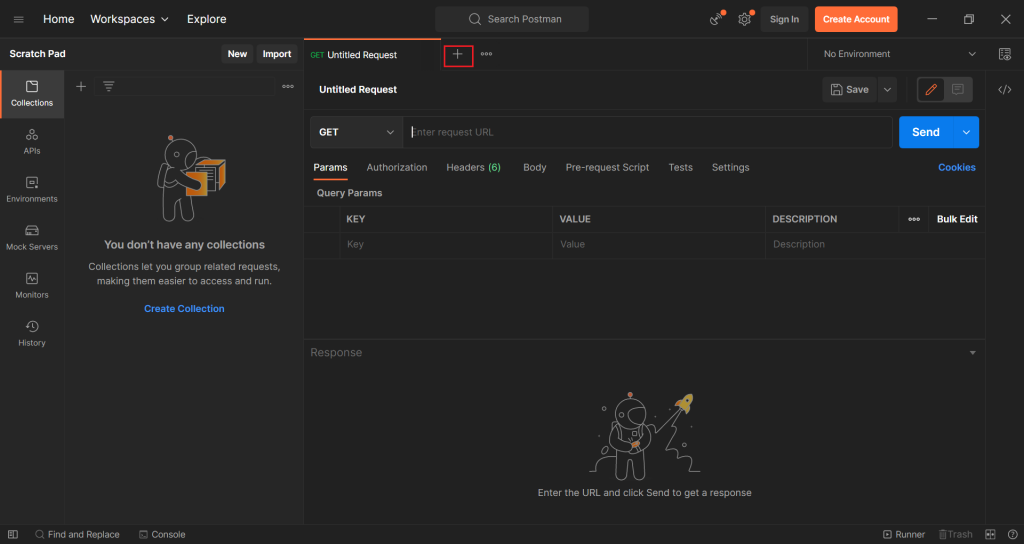Click the Sign In button
The image size is (1024, 544).
click(x=784, y=20)
